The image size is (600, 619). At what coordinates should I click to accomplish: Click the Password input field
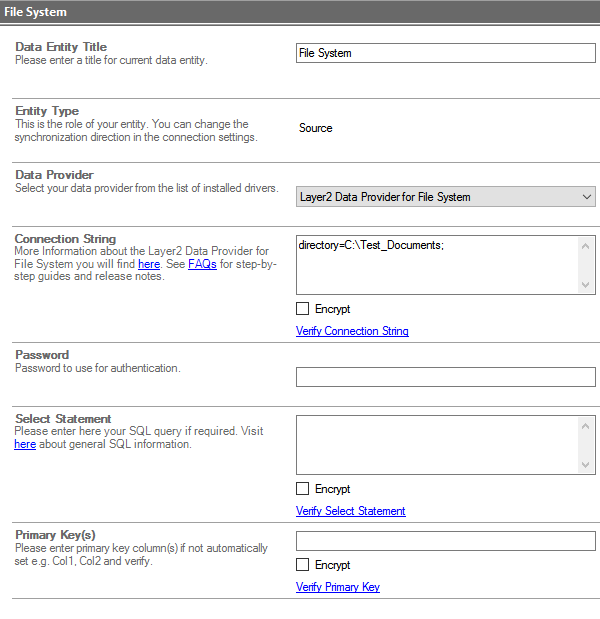click(445, 377)
